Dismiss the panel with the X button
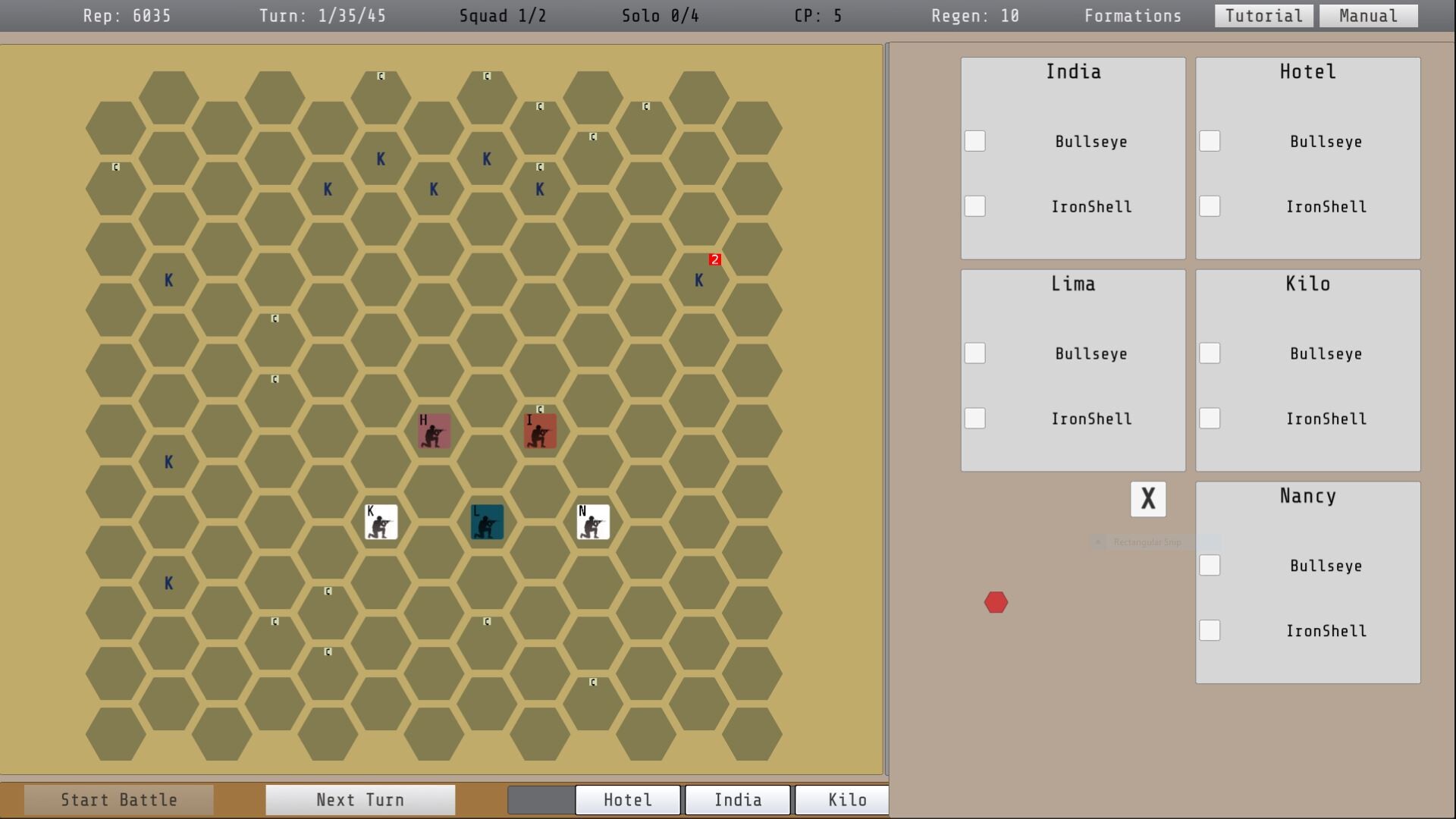 1148,499
